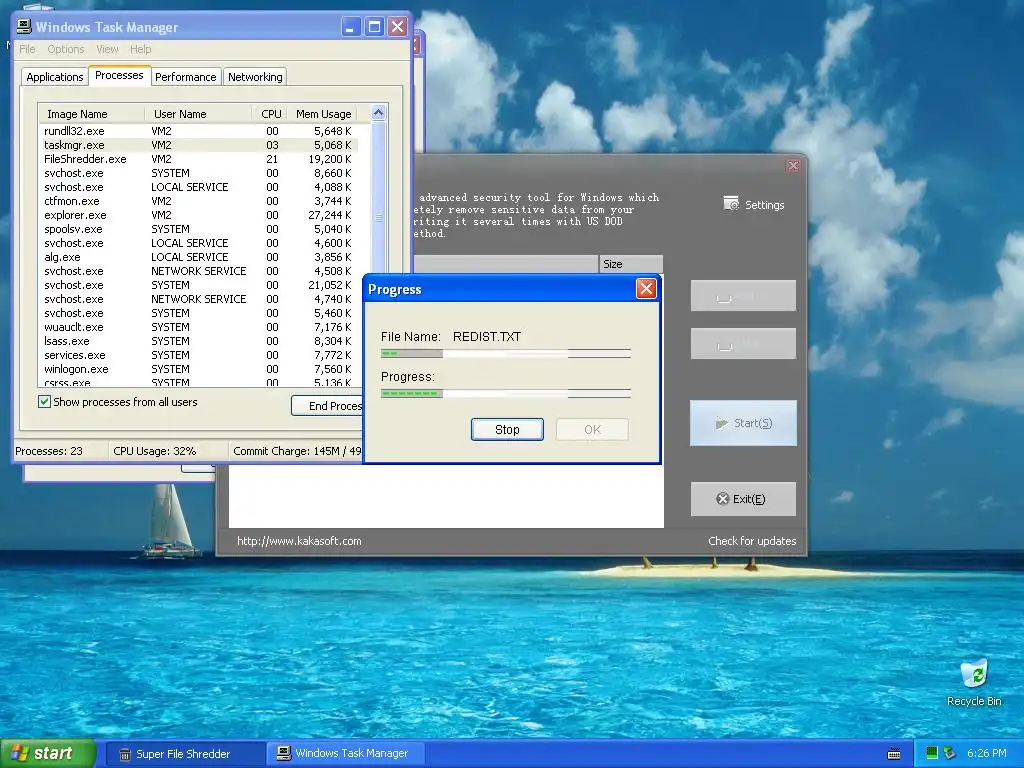Select svchost.exe row using 8,660 K
1024x768 pixels.
coord(198,173)
